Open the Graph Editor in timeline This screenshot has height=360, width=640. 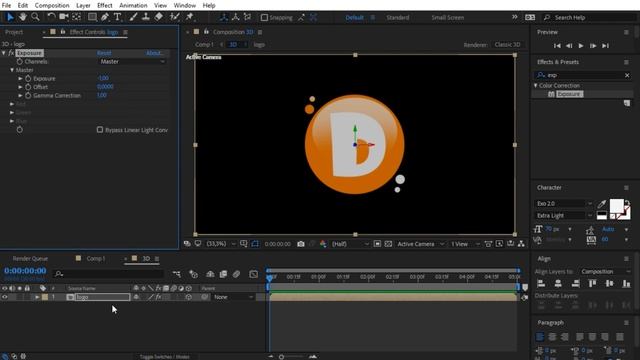(x=253, y=274)
